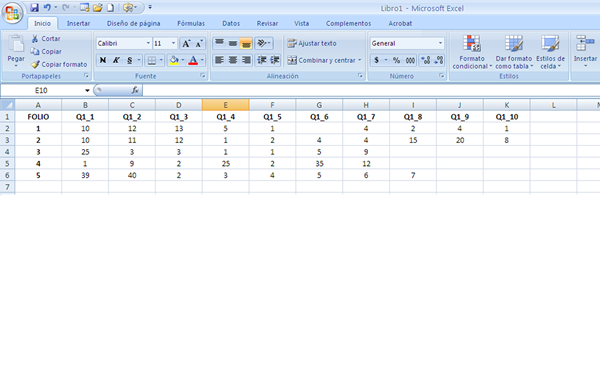Toggle underline S formatting
This screenshot has height=375, width=600.
pyautogui.click(x=130, y=60)
